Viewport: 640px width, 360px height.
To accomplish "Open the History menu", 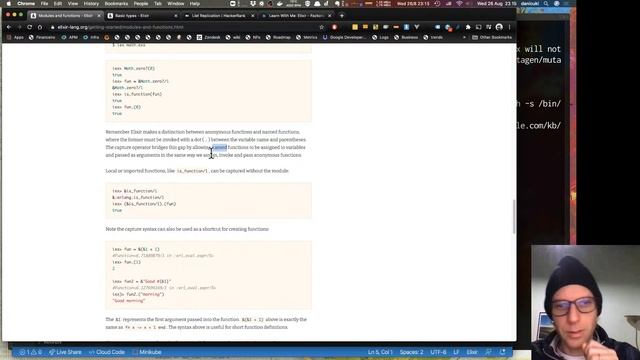I will (91, 4).
